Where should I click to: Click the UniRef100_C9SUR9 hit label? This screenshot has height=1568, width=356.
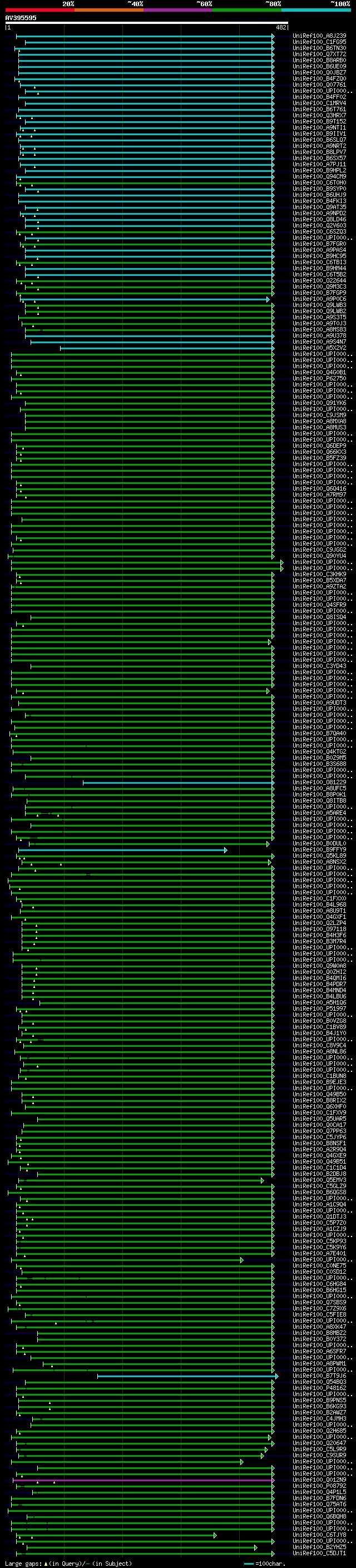pos(319,1456)
